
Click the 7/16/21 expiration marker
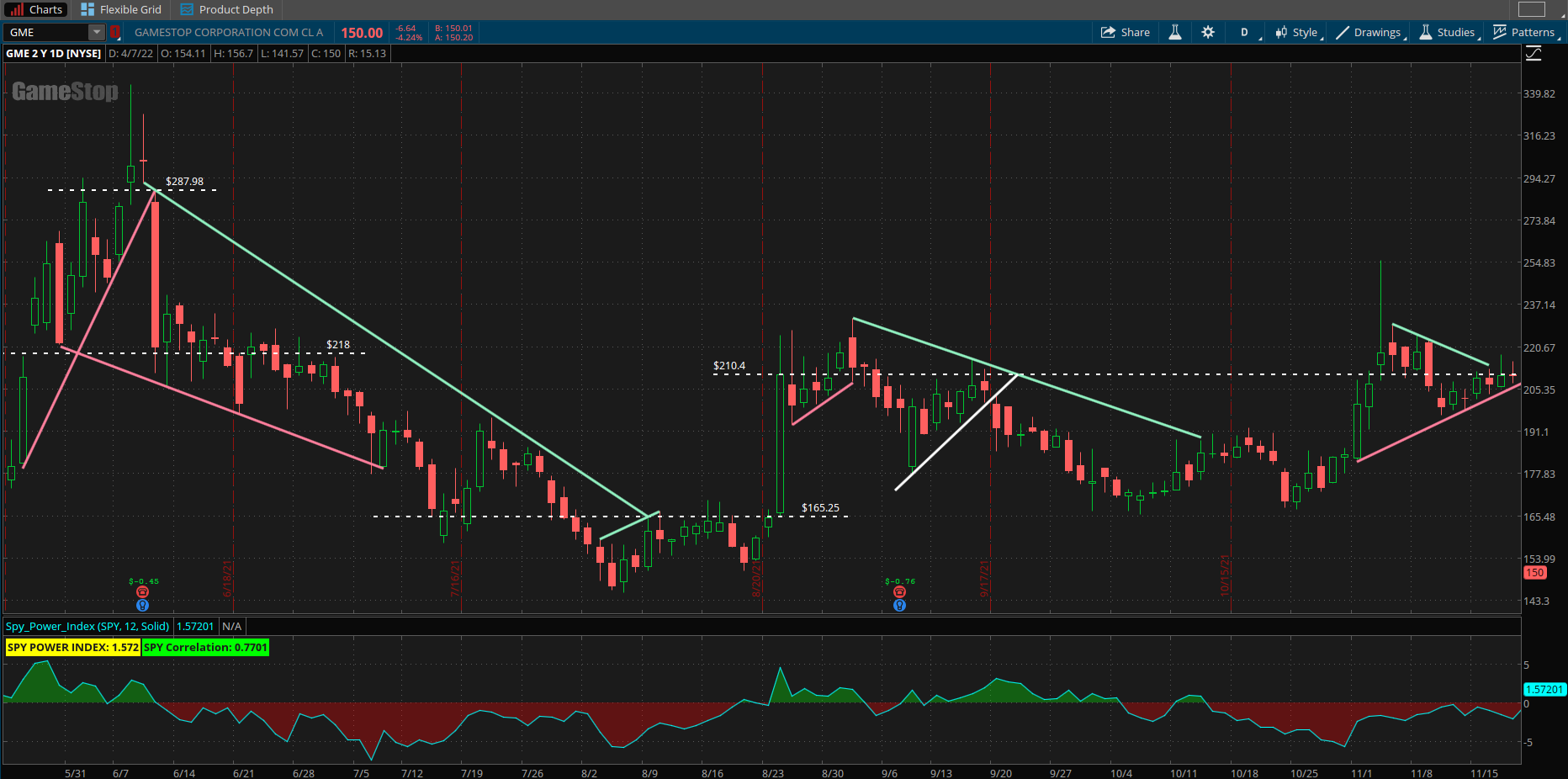455,579
